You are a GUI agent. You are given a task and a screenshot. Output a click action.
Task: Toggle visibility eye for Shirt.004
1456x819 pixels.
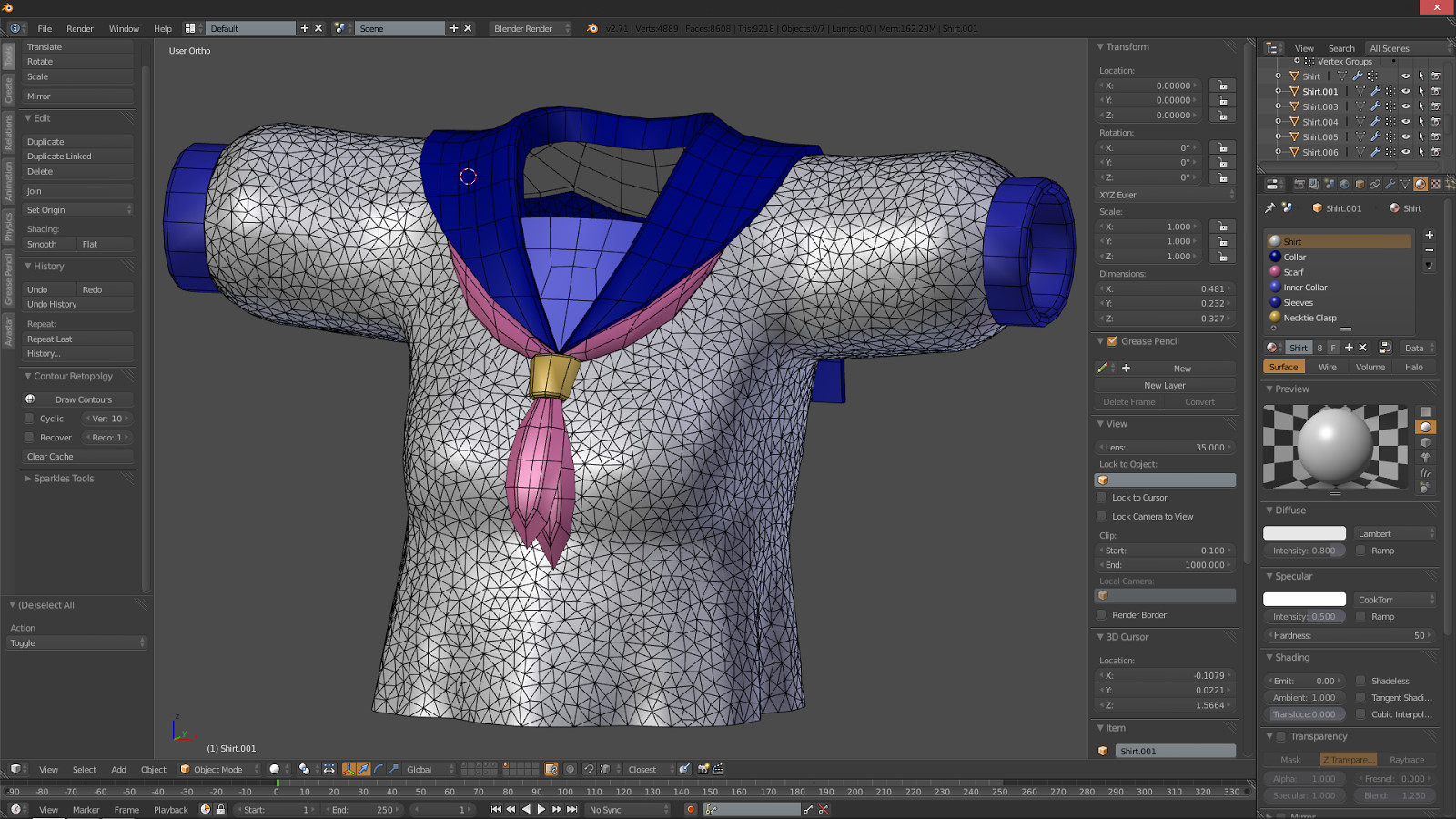(1406, 122)
